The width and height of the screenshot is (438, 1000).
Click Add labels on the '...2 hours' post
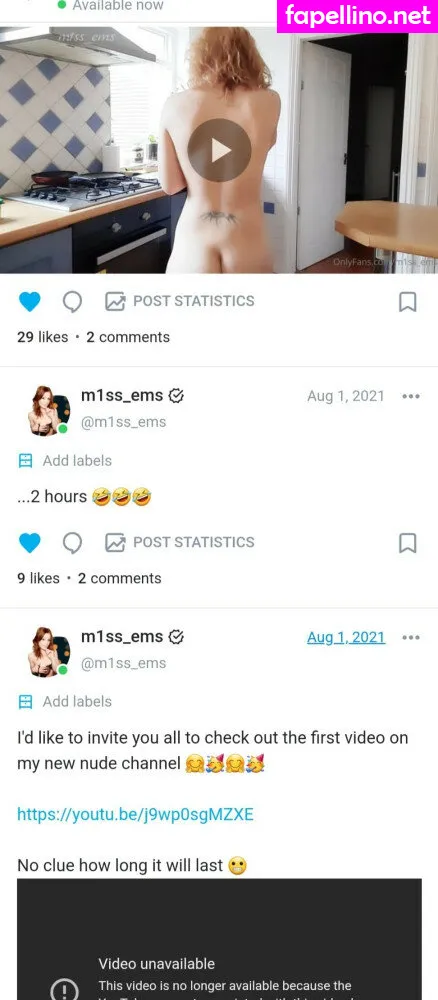pos(65,460)
